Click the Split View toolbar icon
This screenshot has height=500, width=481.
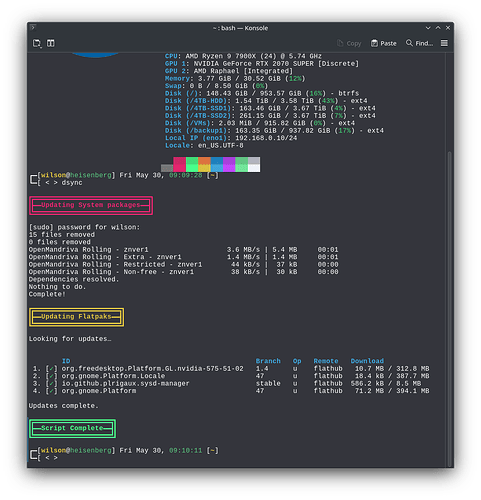tap(51, 43)
